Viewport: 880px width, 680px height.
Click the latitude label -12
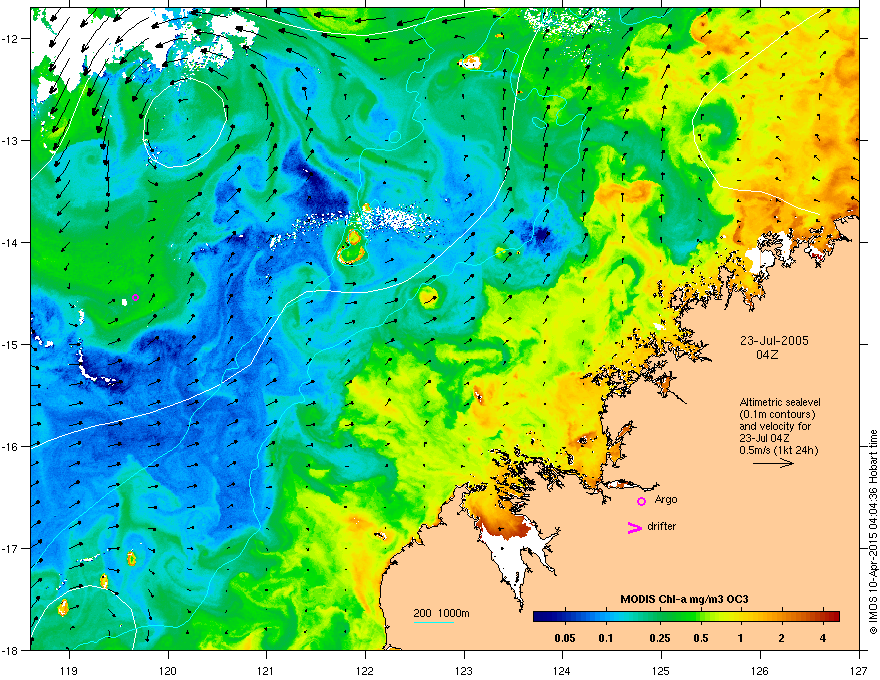point(11,39)
